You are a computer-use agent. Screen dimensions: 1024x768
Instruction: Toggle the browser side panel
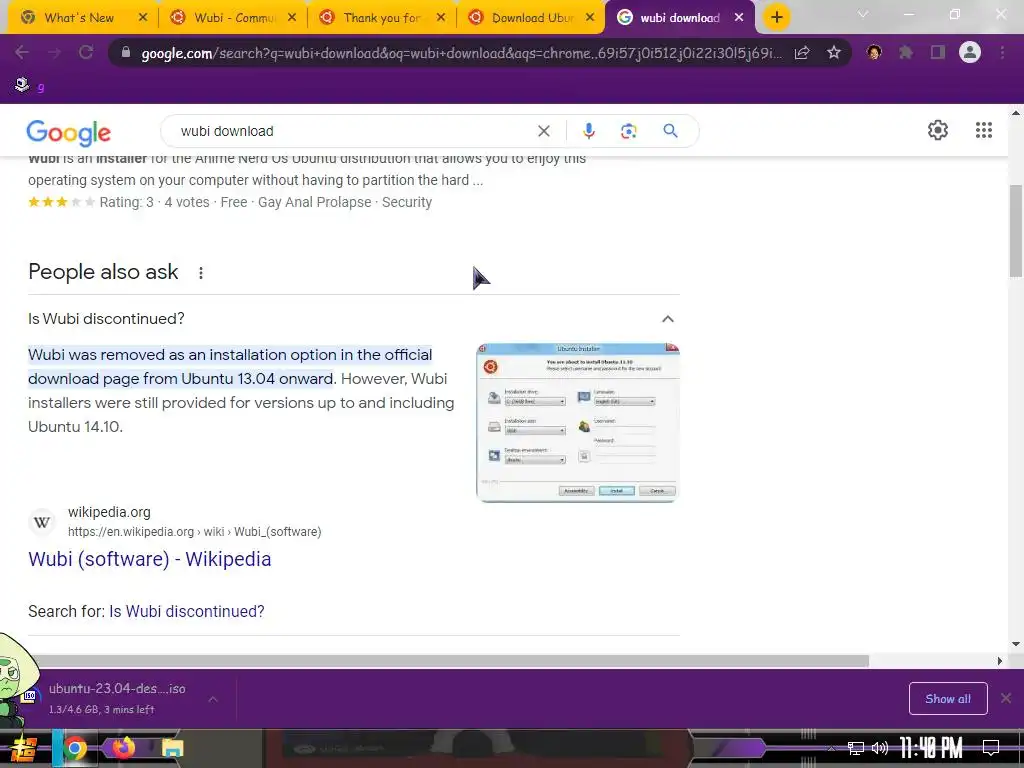pyautogui.click(x=938, y=52)
